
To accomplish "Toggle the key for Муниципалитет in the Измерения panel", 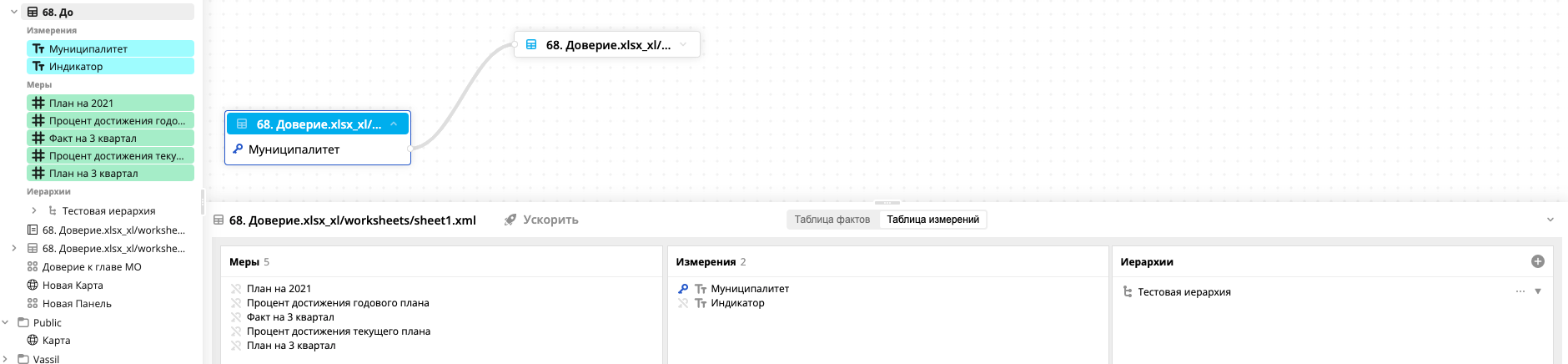I will (683, 289).
